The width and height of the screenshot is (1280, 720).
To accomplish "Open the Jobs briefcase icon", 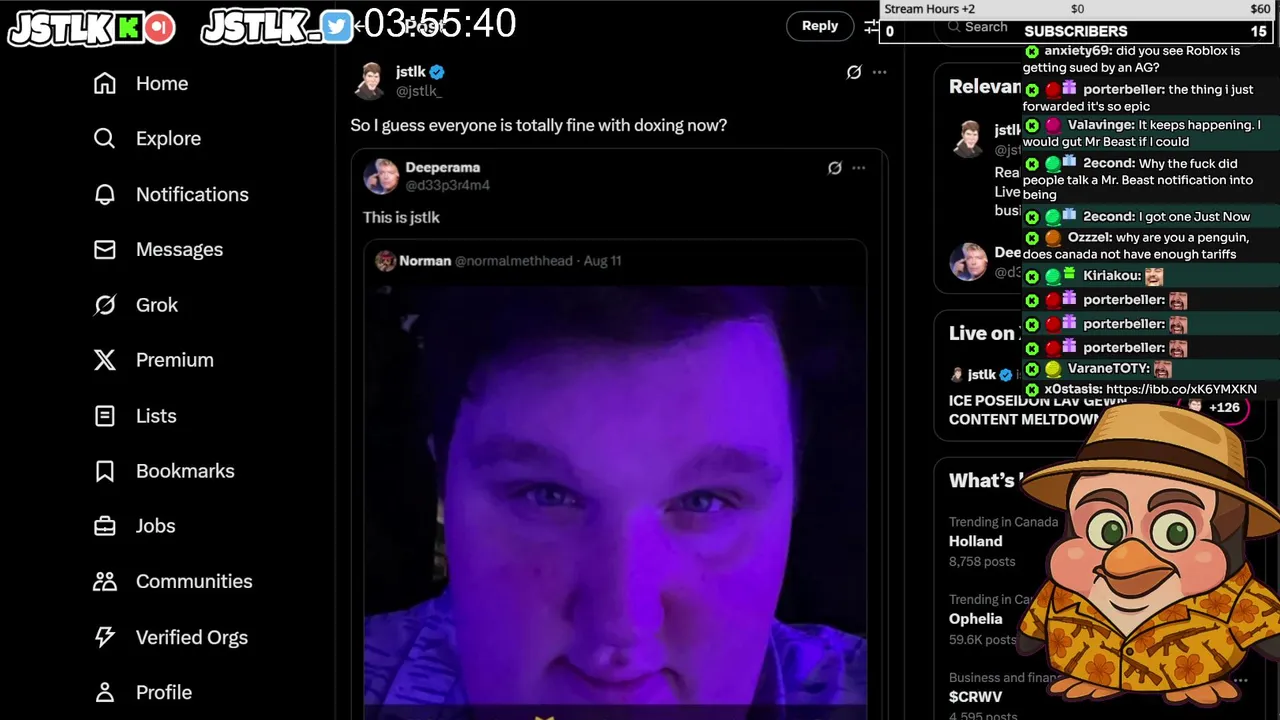I will coord(105,526).
